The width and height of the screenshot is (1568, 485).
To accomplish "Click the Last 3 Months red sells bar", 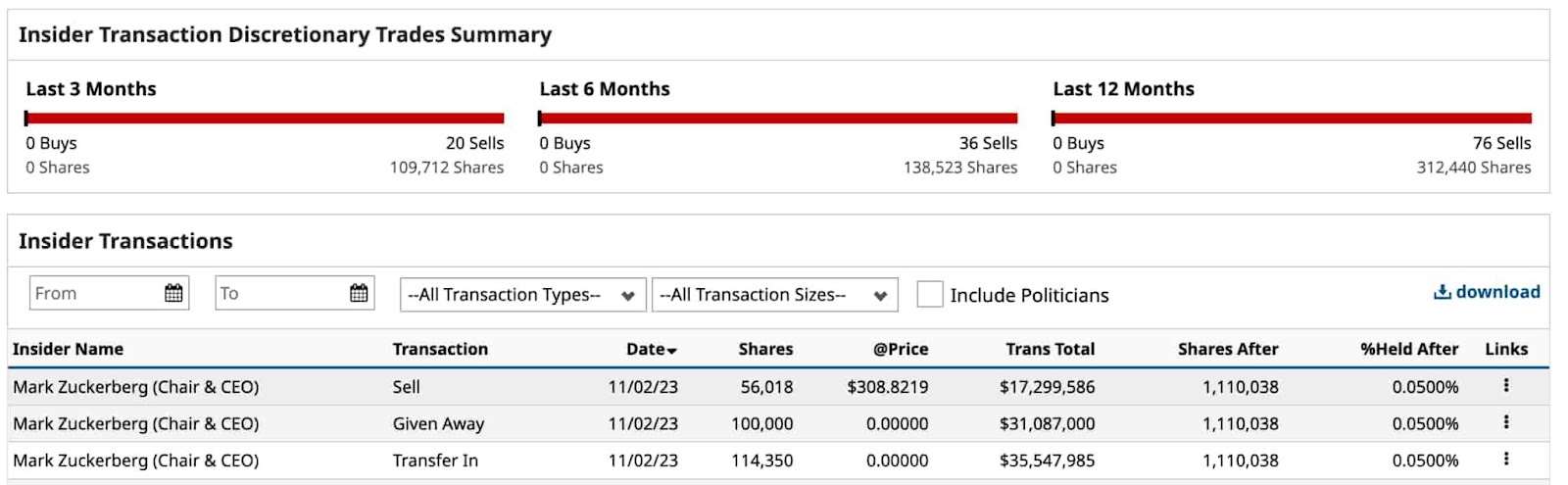I will [x=265, y=119].
